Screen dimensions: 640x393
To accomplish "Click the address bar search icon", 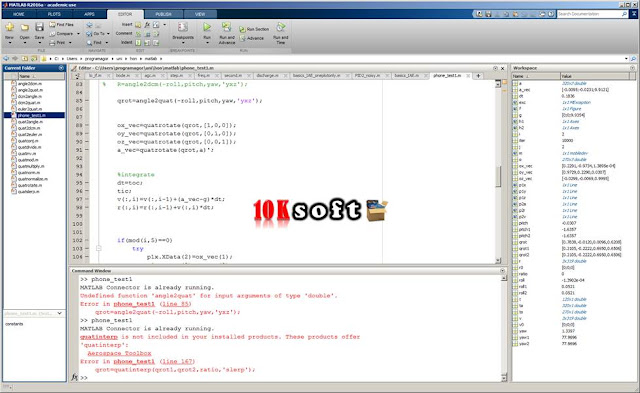I will [x=633, y=59].
